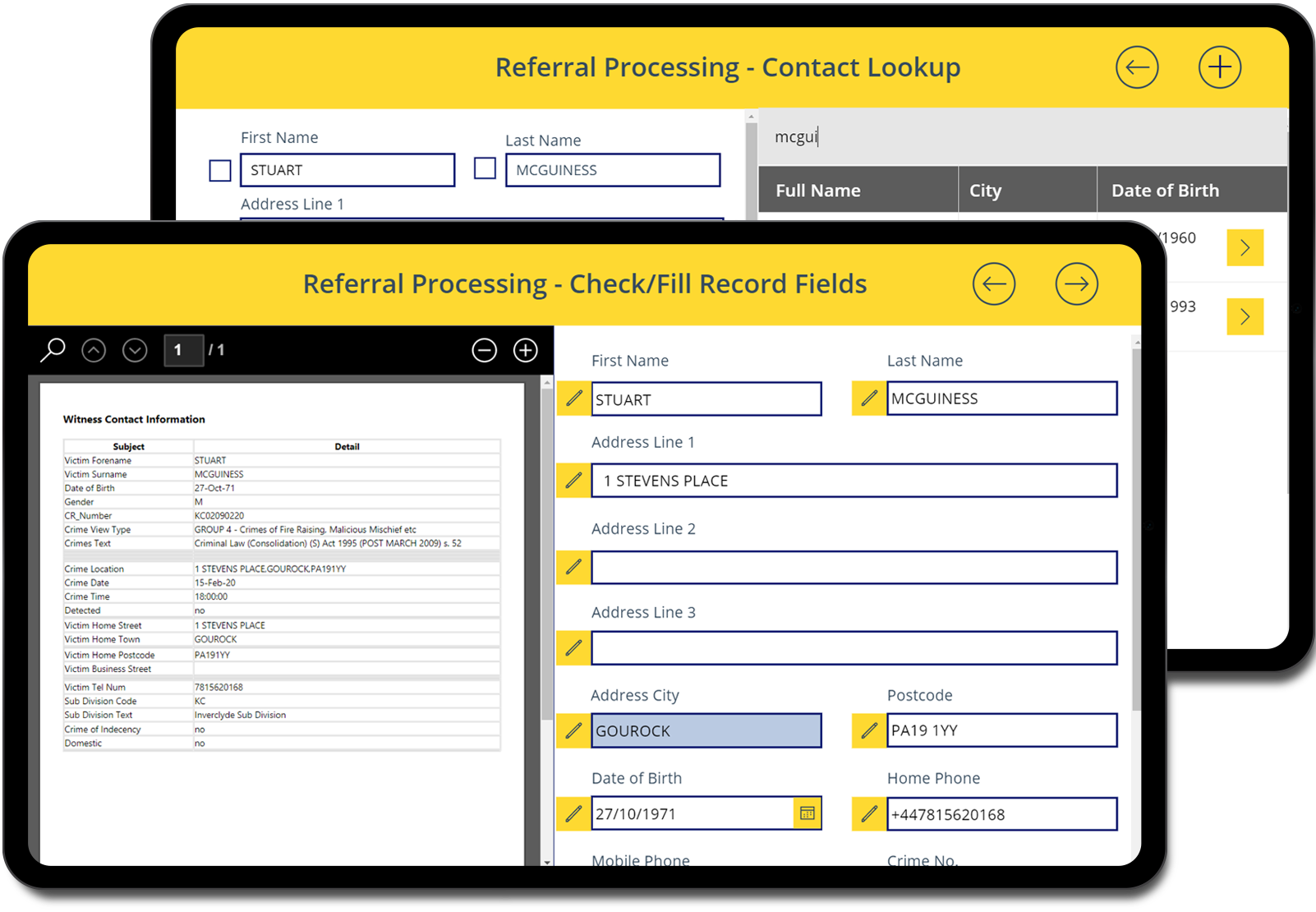Zoom out the PDF document
The image size is (1316, 912).
coord(485,351)
